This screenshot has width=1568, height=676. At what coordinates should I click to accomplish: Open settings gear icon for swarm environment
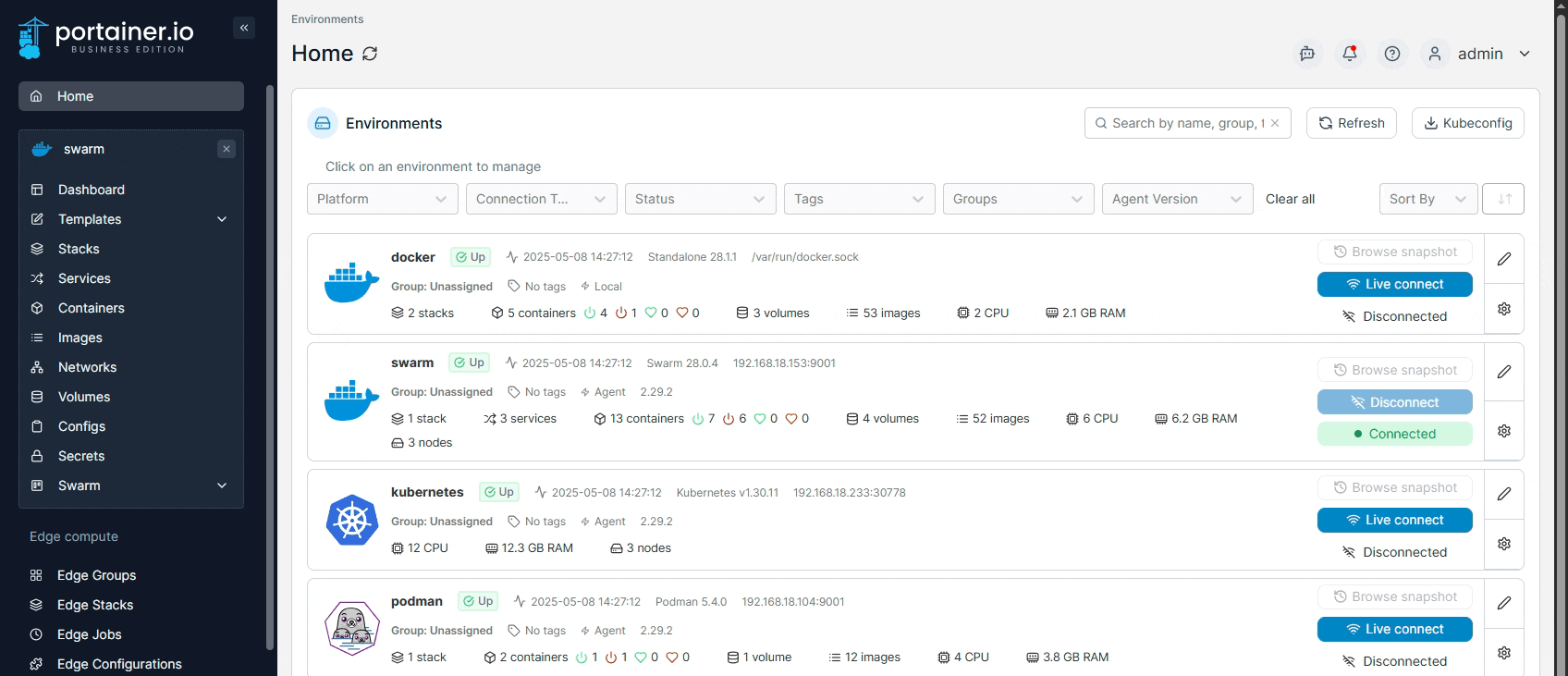(1504, 431)
